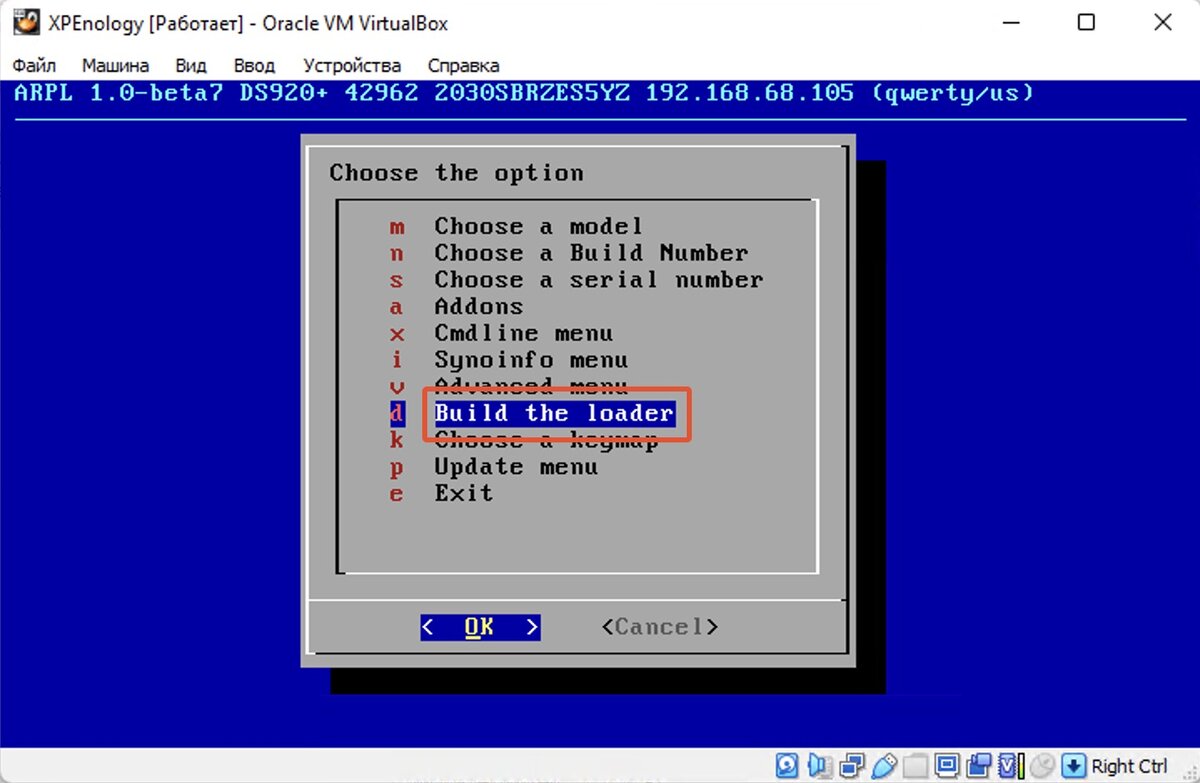Image resolution: width=1200 pixels, height=783 pixels.
Task: Maximize the VirtualBox window
Action: click(1086, 22)
